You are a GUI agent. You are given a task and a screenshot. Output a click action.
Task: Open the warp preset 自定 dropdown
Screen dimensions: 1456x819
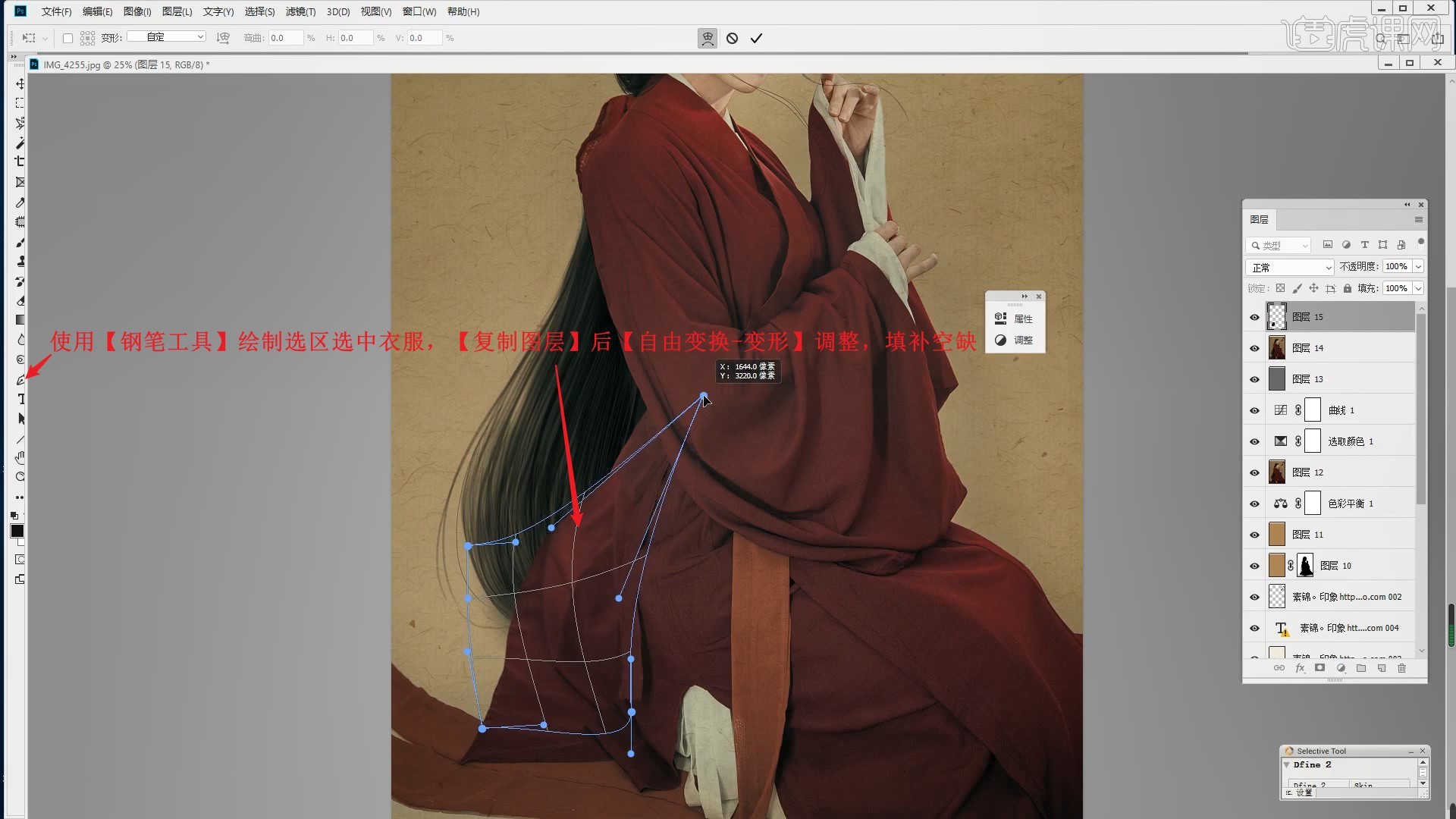click(167, 37)
